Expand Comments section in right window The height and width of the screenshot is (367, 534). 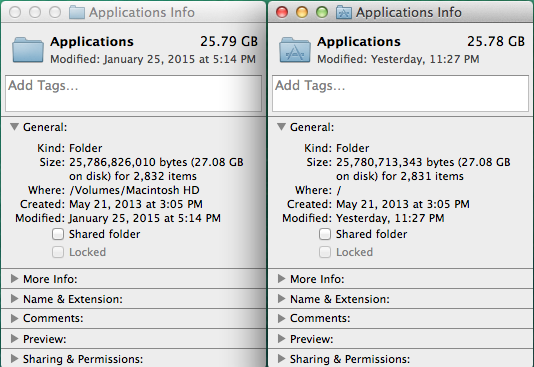tap(281, 318)
